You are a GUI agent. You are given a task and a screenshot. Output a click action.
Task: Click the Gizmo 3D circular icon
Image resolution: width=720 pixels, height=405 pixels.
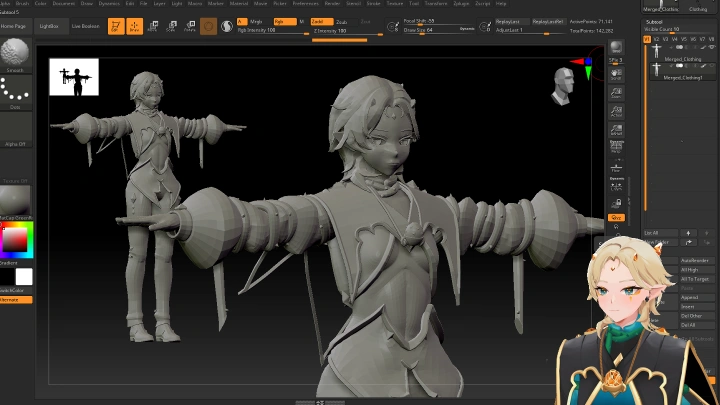point(208,26)
